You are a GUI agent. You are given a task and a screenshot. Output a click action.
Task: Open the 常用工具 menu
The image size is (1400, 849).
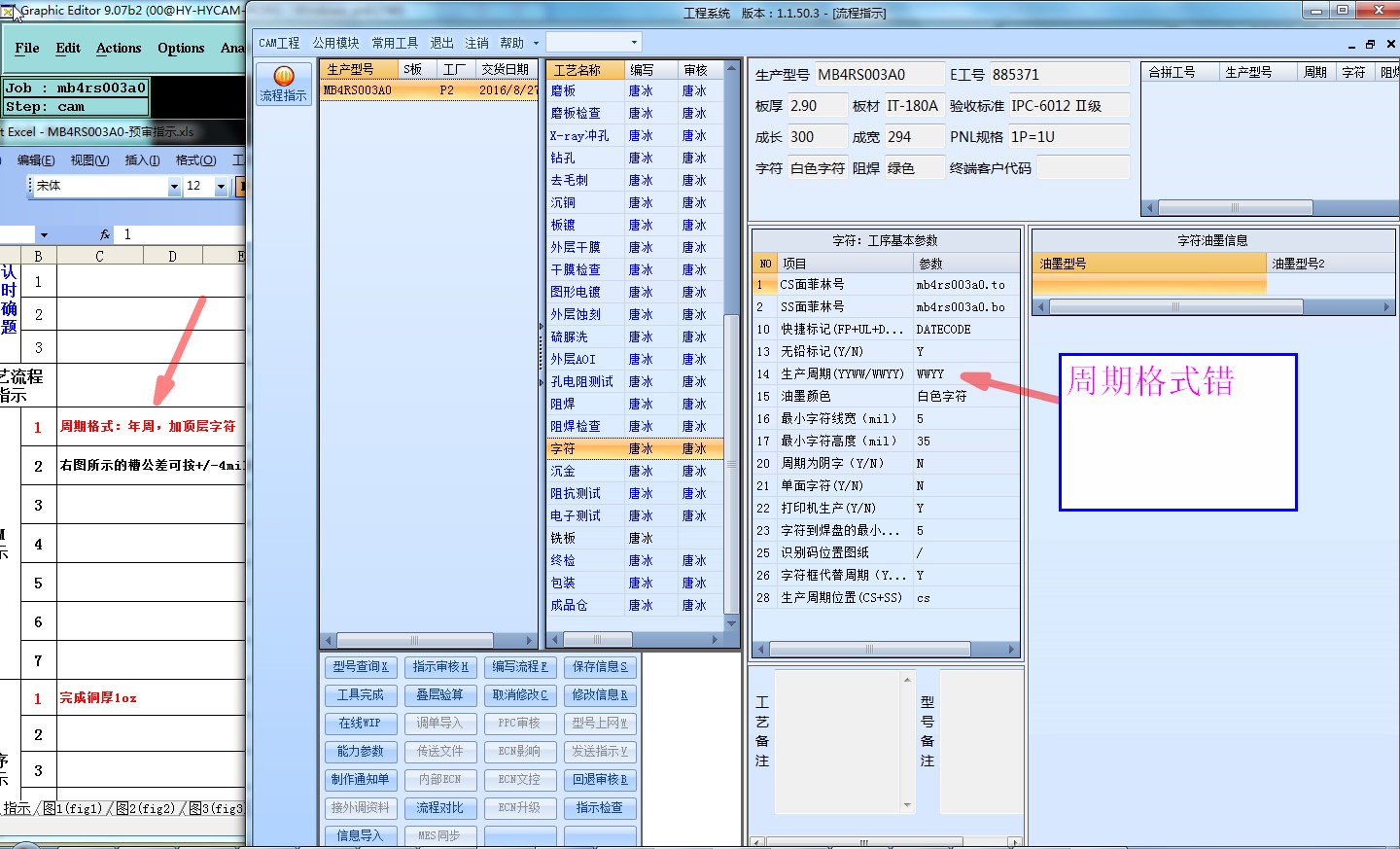pyautogui.click(x=395, y=43)
